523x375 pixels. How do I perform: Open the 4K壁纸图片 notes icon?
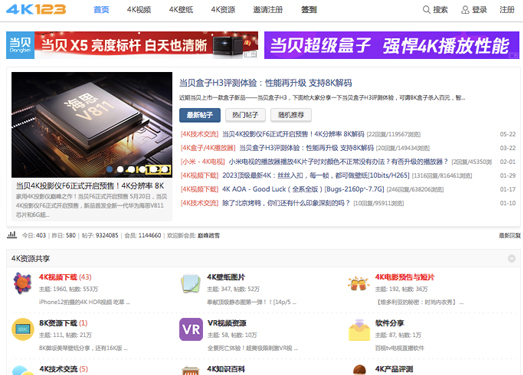(x=191, y=284)
